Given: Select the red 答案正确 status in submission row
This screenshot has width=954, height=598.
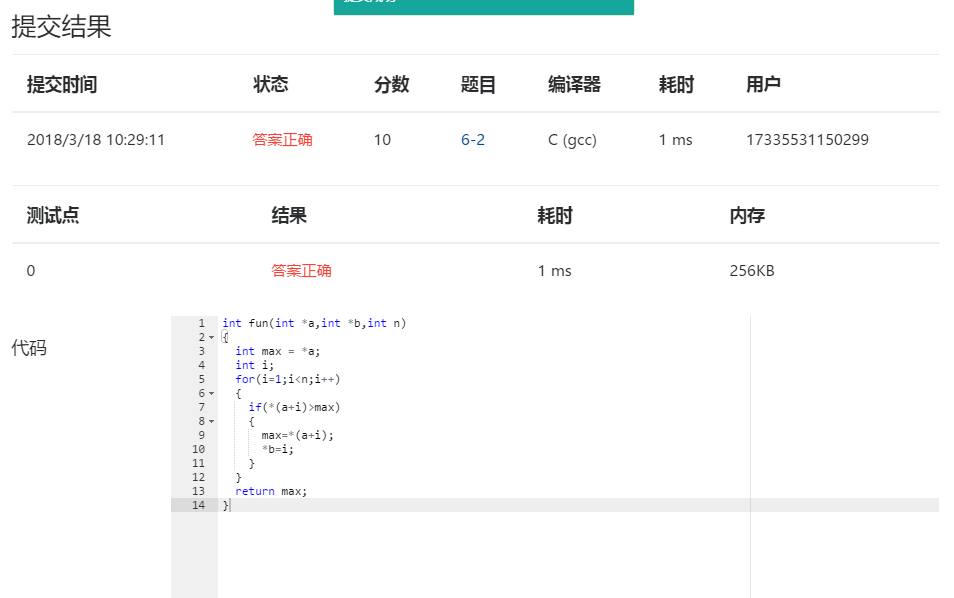Looking at the screenshot, I should 282,140.
